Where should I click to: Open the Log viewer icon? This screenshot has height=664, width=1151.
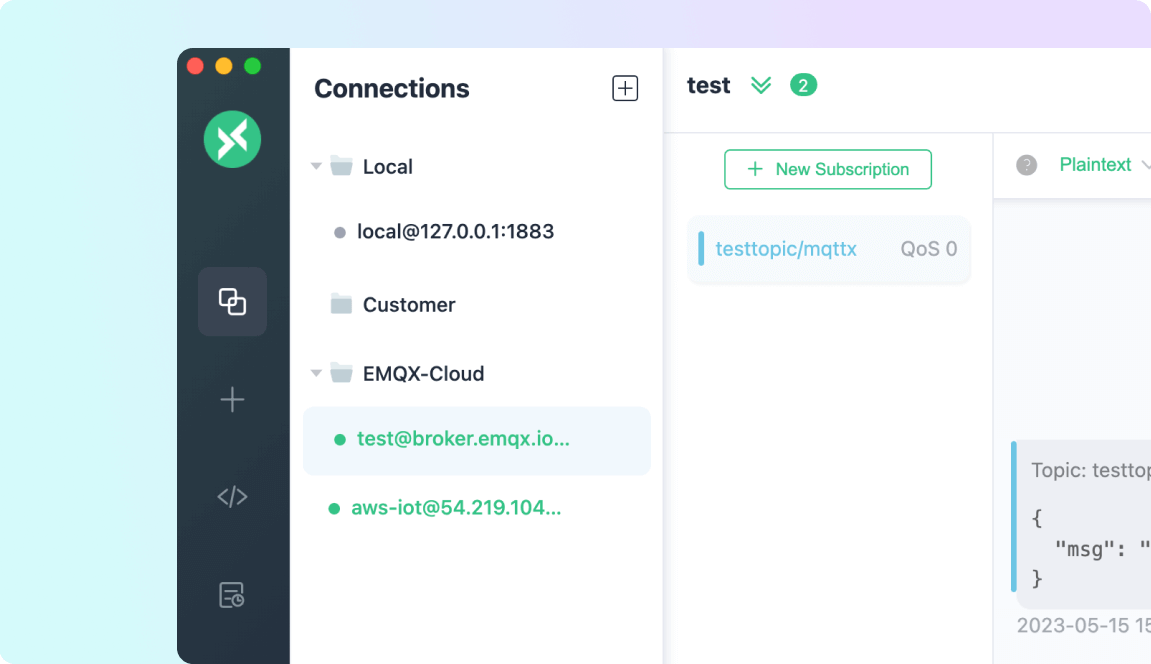[x=232, y=595]
